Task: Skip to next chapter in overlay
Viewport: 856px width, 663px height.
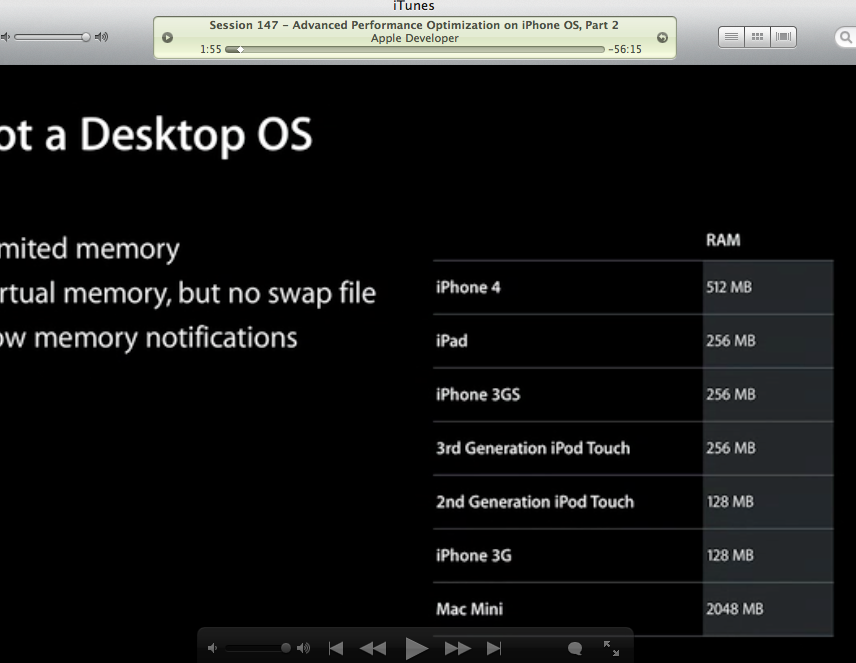Action: (x=494, y=649)
